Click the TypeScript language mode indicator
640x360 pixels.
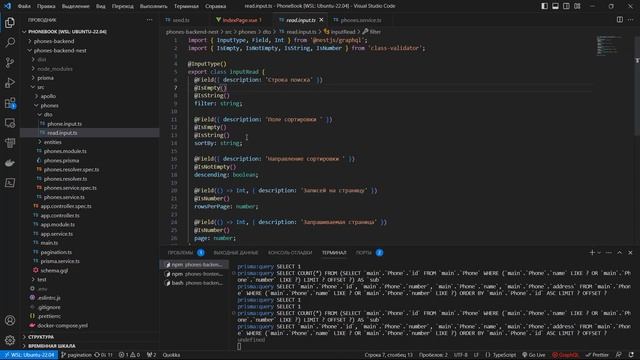coord(501,355)
